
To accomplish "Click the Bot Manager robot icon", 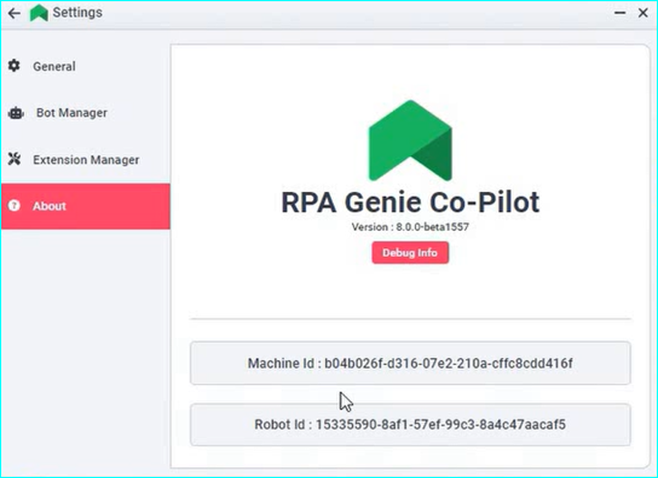I will 16,113.
